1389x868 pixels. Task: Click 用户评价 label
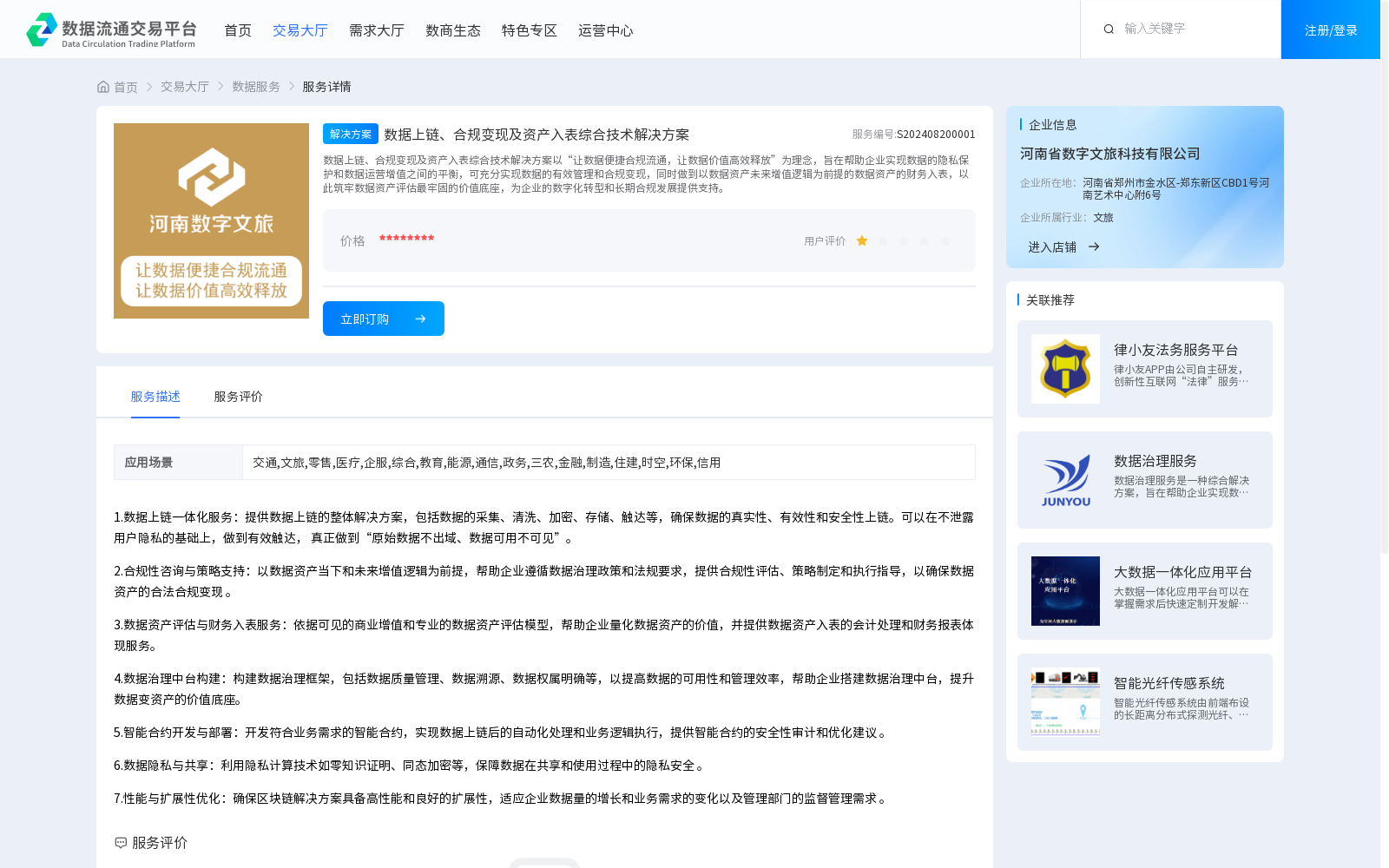click(825, 241)
